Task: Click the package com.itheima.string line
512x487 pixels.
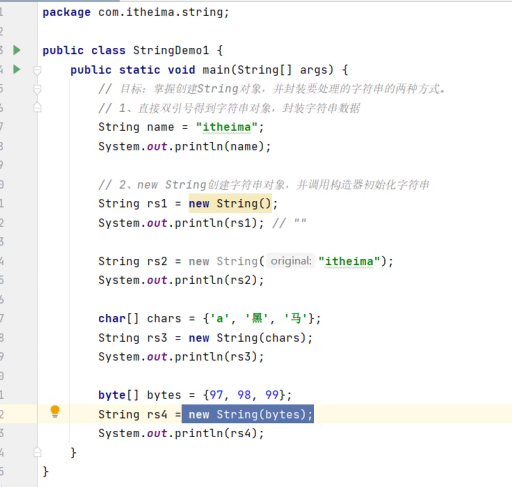Action: tap(136, 12)
